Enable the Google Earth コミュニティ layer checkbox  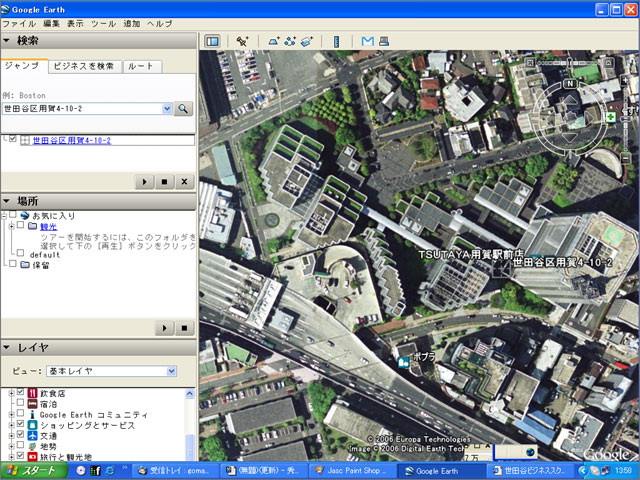point(20,413)
